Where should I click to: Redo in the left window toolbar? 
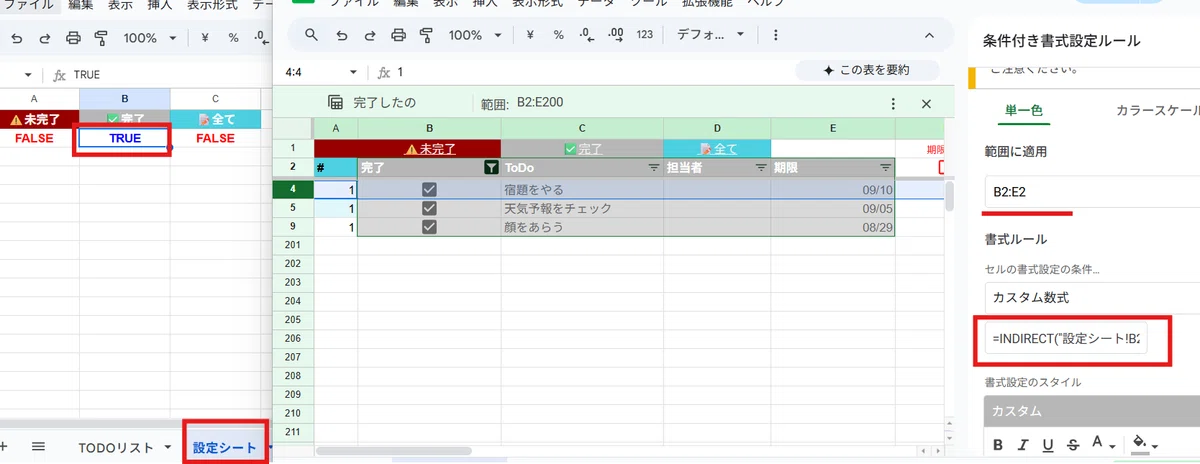[x=44, y=38]
